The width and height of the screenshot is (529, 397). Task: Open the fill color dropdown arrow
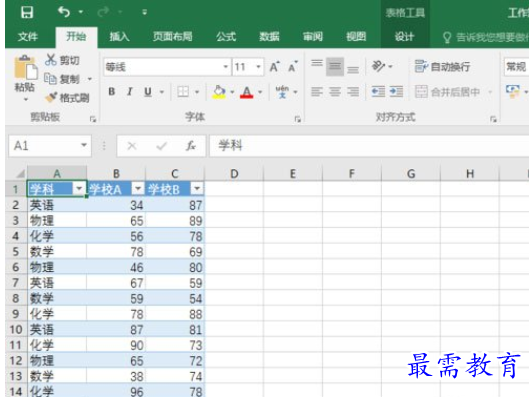[x=232, y=92]
